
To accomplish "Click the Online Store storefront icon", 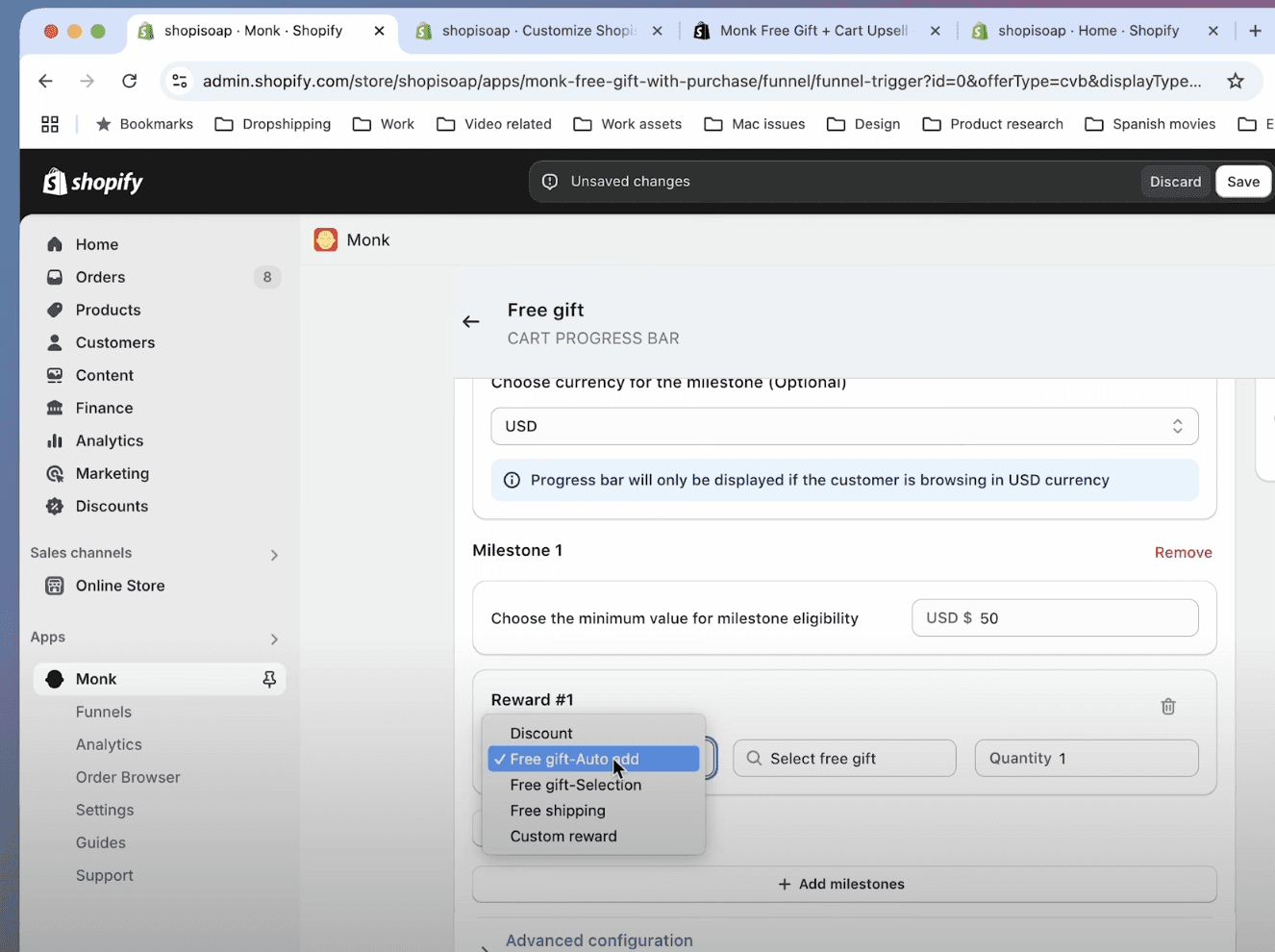I will [x=55, y=586].
